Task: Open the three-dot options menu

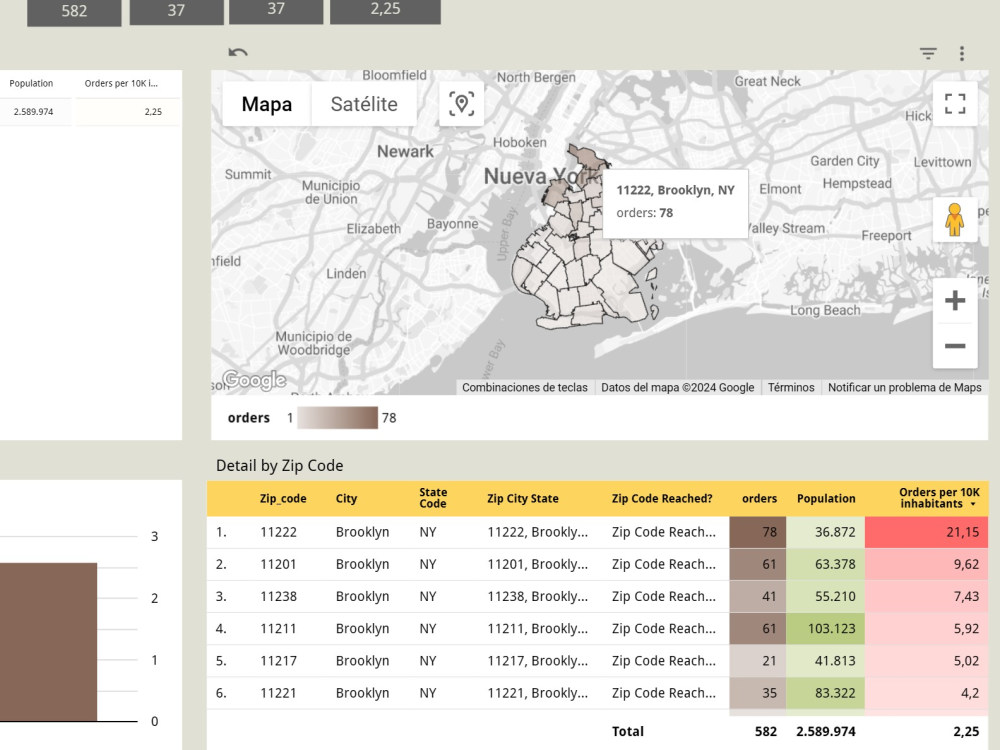Action: (961, 54)
